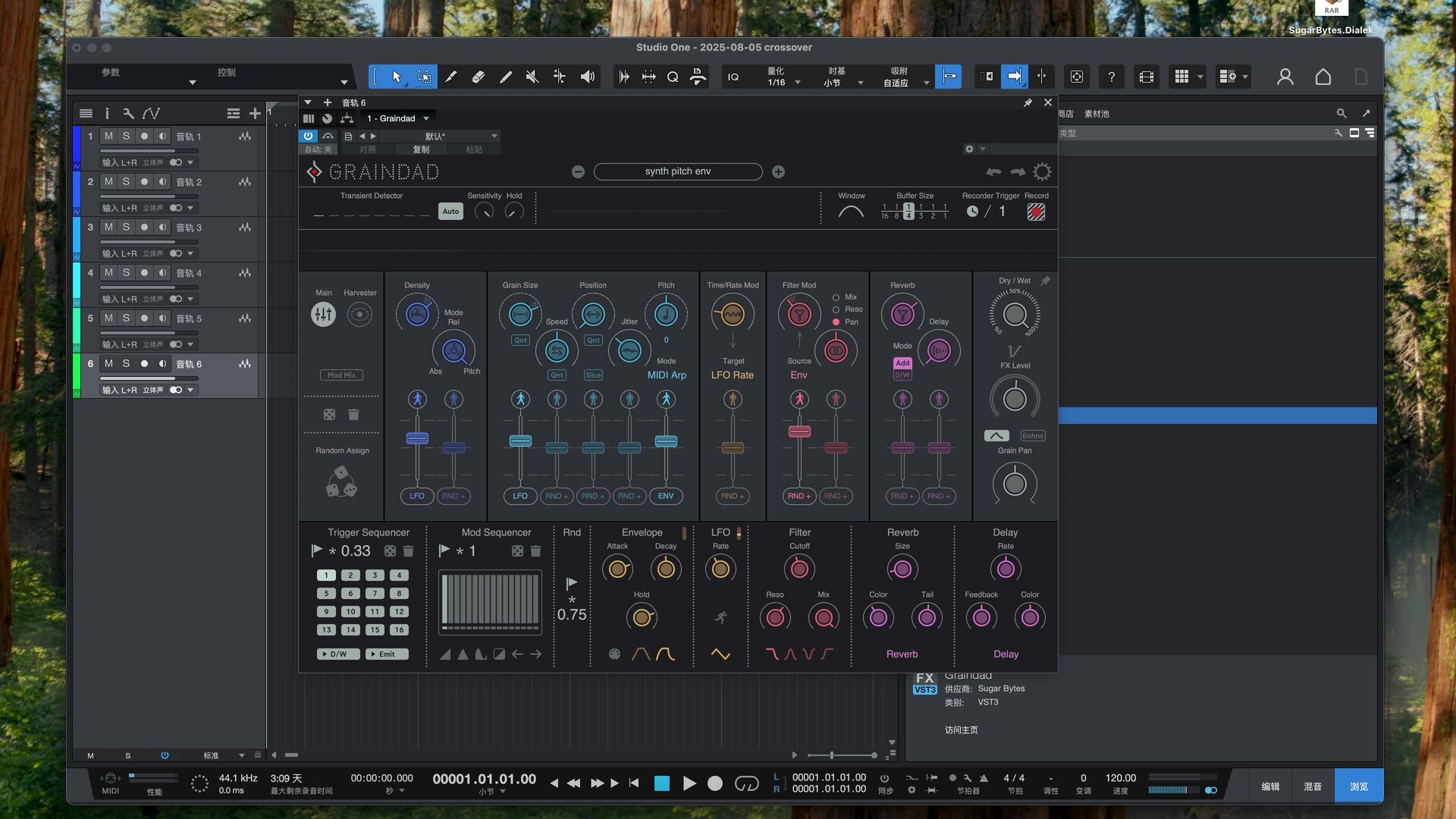Open the 参数 dropdown arrow
This screenshot has width=1456, height=819.
click(192, 82)
